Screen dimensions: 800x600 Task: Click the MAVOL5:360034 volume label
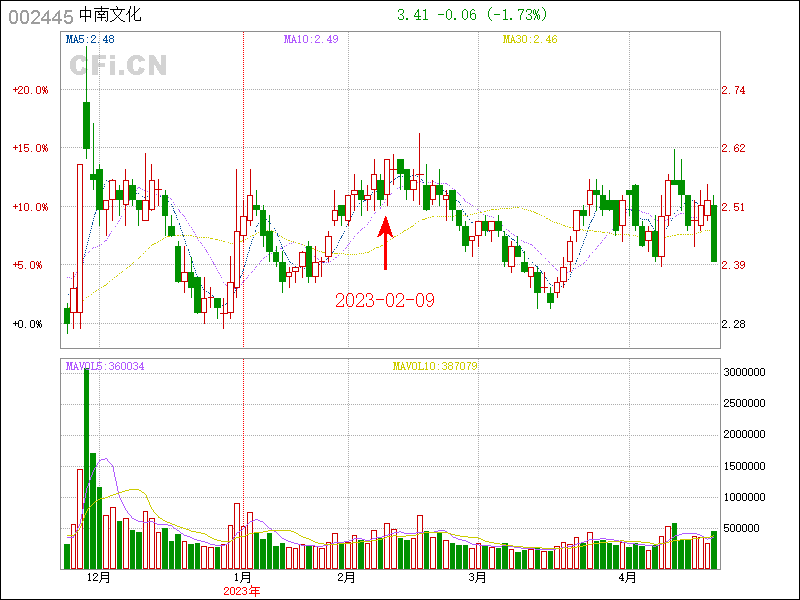pos(105,366)
